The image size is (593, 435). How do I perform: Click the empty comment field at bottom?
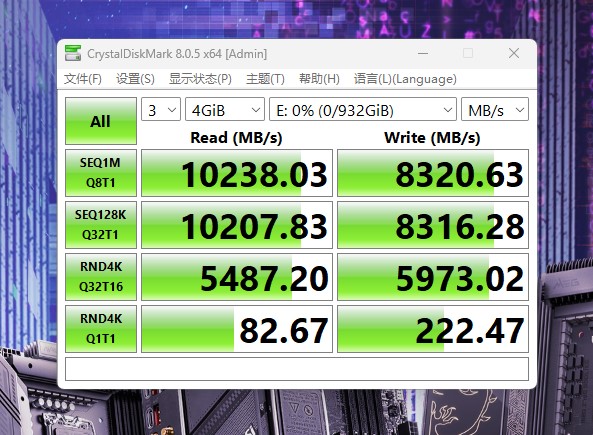click(297, 369)
